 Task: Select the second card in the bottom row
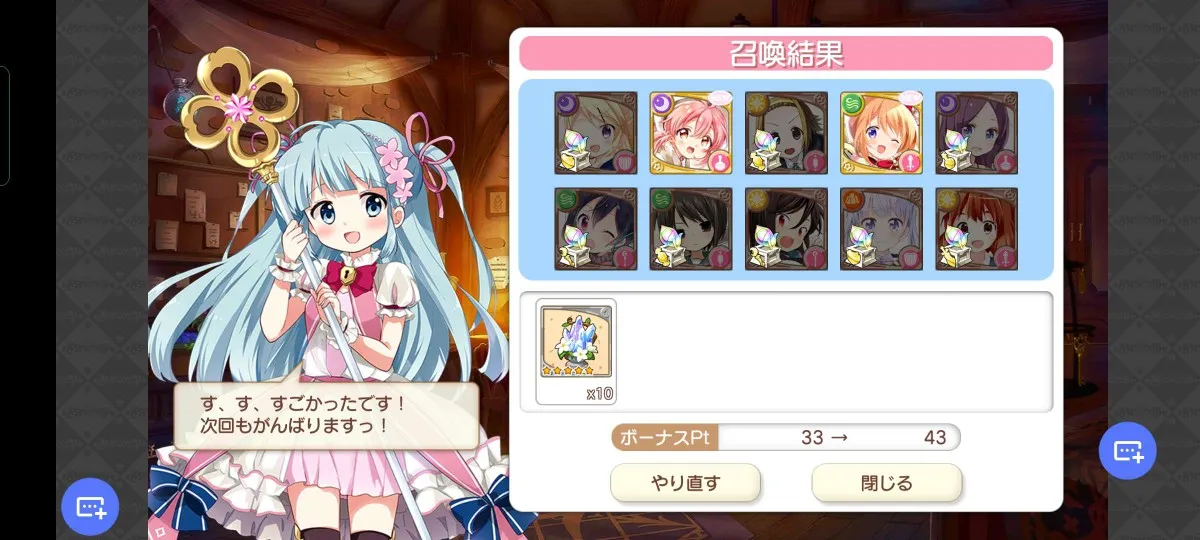coord(691,229)
